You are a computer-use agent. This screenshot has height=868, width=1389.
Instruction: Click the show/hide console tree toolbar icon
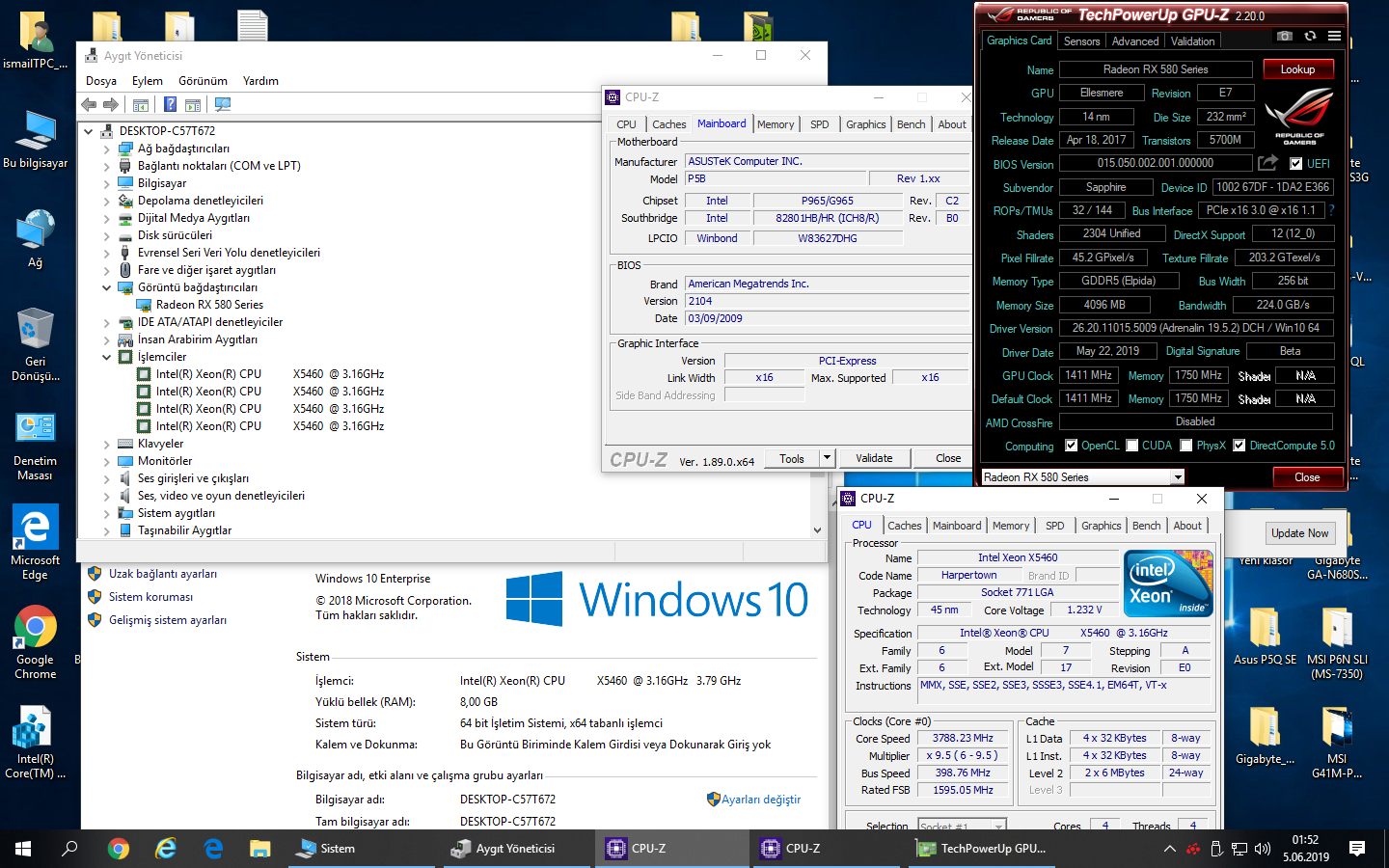click(141, 104)
